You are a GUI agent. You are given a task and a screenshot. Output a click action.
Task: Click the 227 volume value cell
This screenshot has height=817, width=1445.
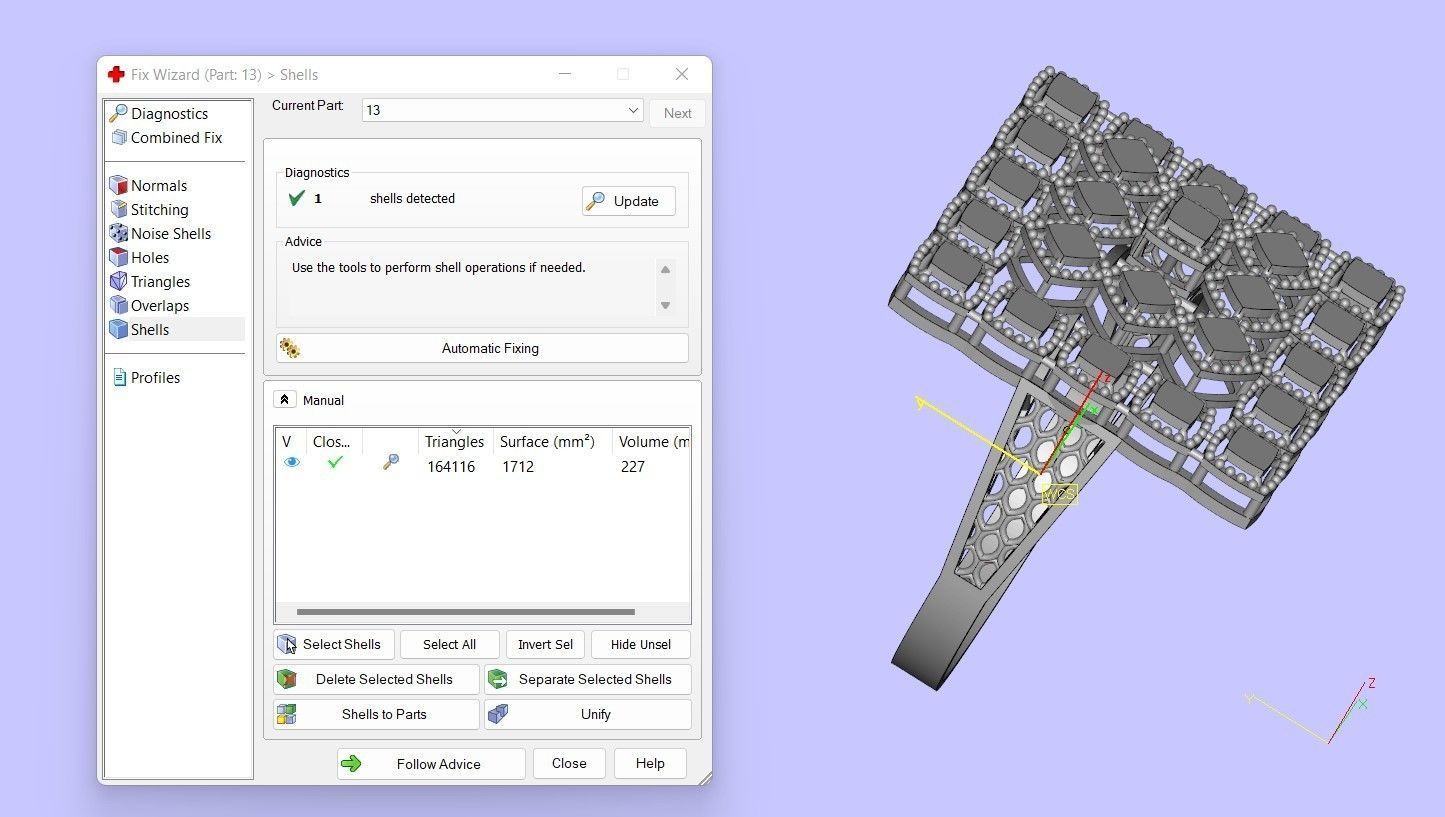click(x=632, y=467)
